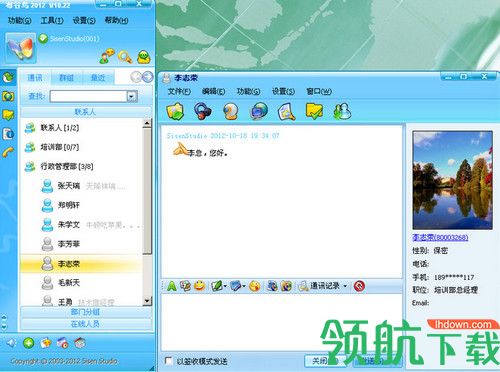500x372 pixels.
Task: Click the user avatar butterfly picture
Action: pyautogui.click(x=20, y=48)
